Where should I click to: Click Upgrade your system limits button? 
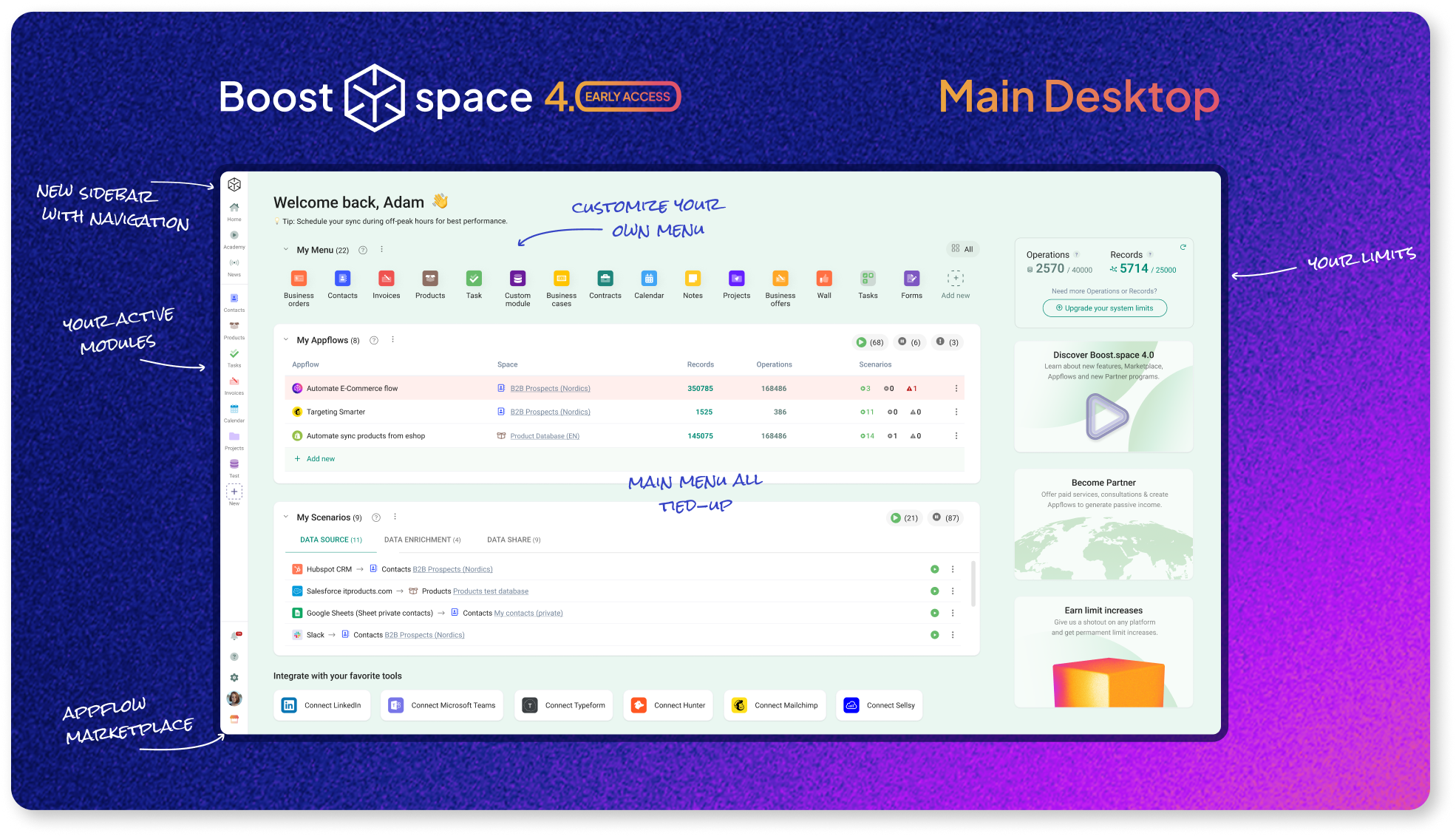(x=1104, y=308)
